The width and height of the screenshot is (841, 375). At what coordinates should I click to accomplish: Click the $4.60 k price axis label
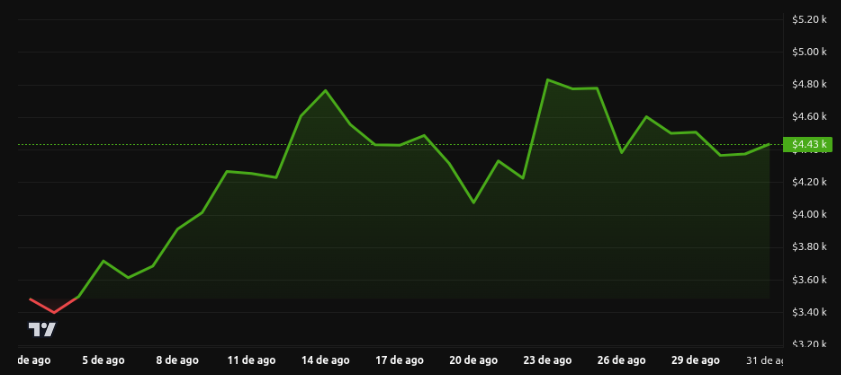[809, 117]
